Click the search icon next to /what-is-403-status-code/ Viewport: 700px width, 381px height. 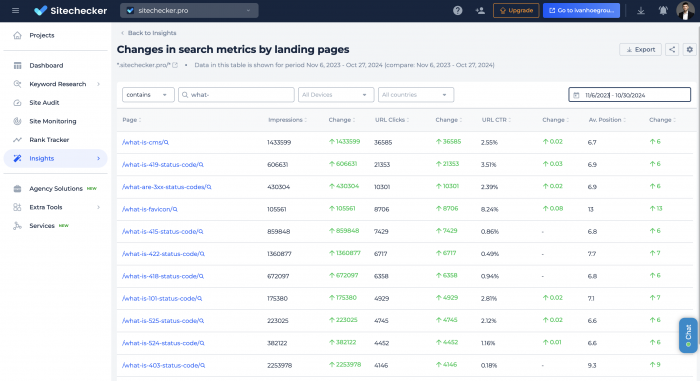(203, 365)
